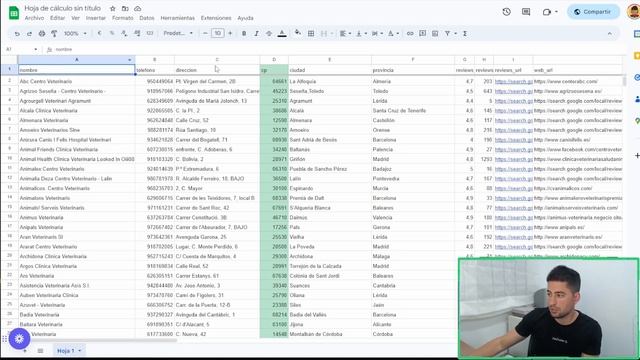Open vertical align dropdown
The image size is (640, 360).
(361, 33)
